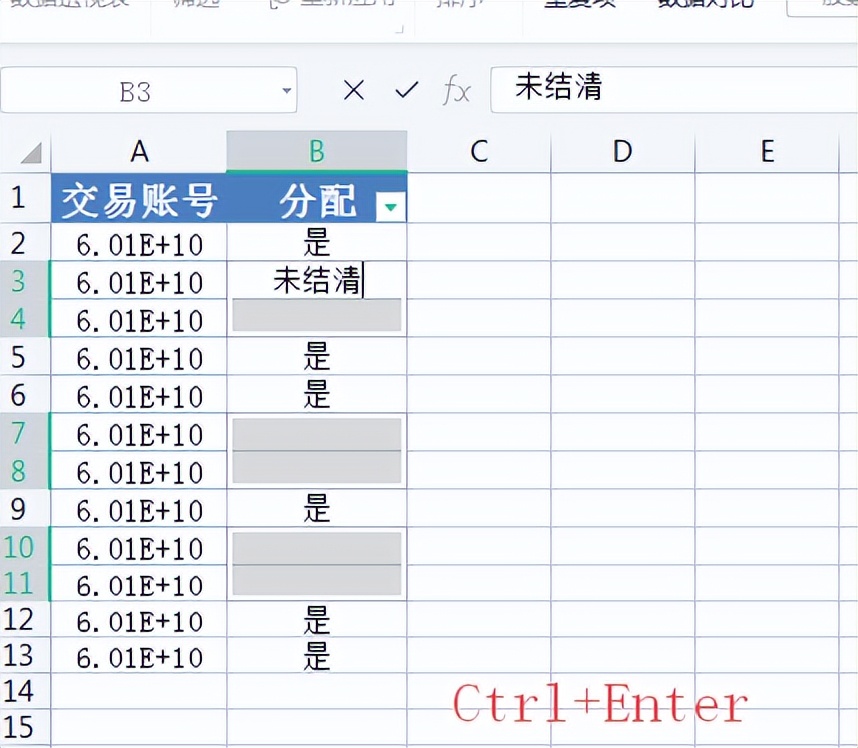Select column A header
The height and width of the screenshot is (748, 858).
click(x=139, y=152)
